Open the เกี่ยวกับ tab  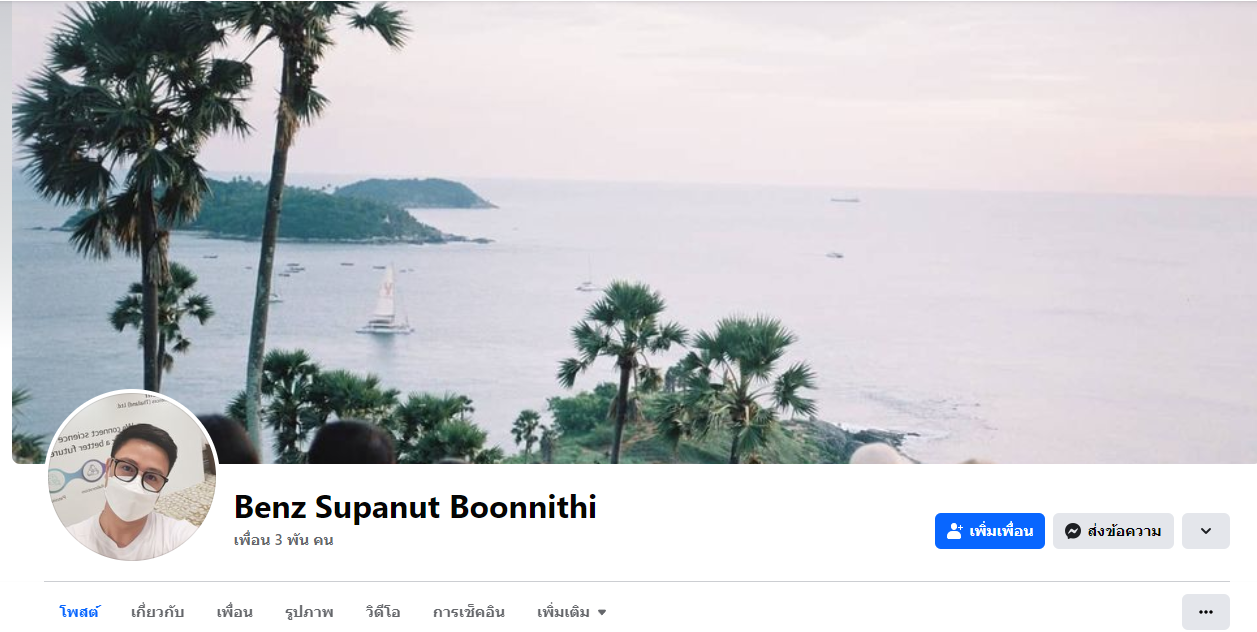click(x=158, y=612)
